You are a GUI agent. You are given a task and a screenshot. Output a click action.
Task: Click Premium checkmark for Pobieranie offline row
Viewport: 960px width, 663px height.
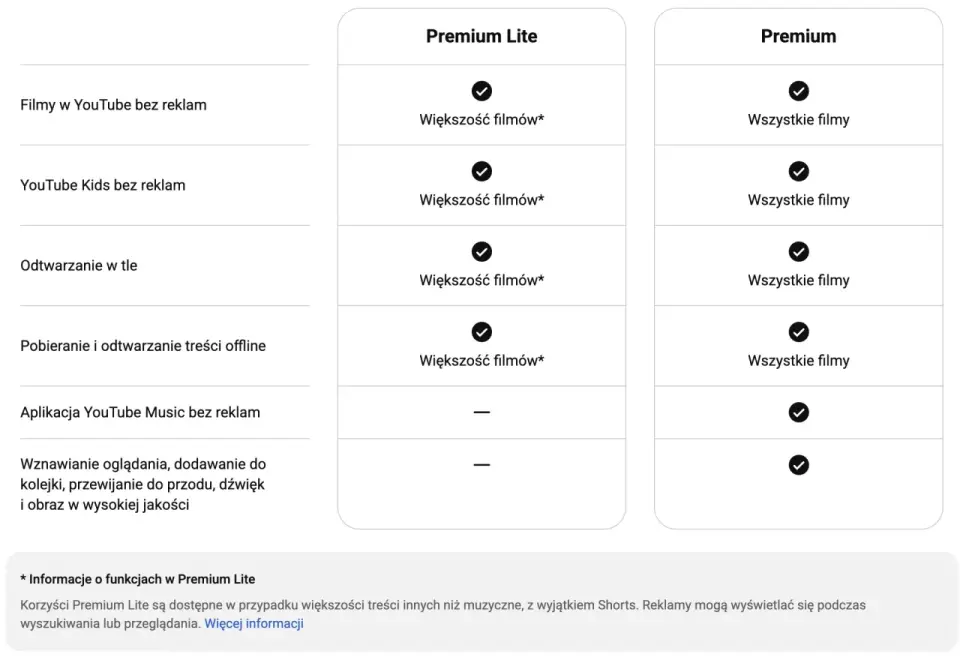tap(798, 332)
